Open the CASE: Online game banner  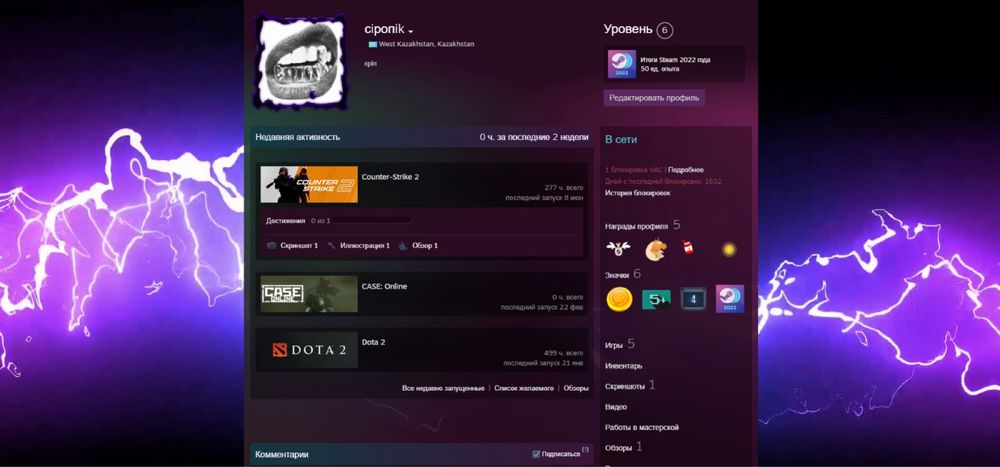(309, 293)
